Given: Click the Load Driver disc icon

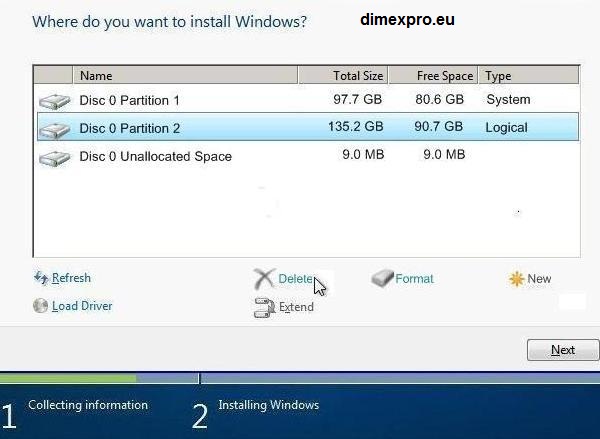Looking at the screenshot, I should click(x=41, y=306).
